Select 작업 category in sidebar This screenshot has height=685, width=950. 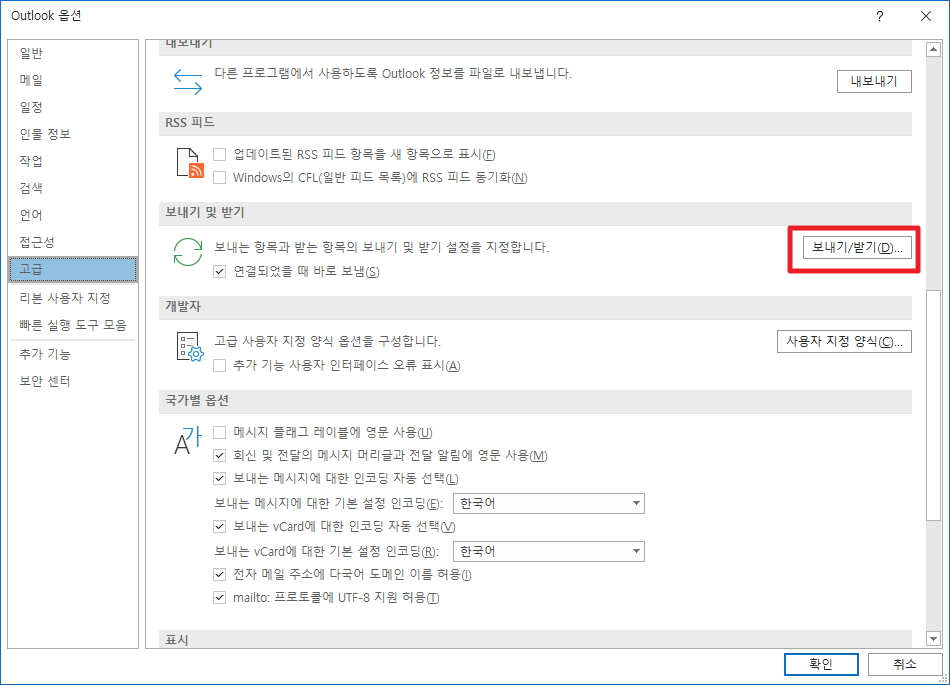73,161
